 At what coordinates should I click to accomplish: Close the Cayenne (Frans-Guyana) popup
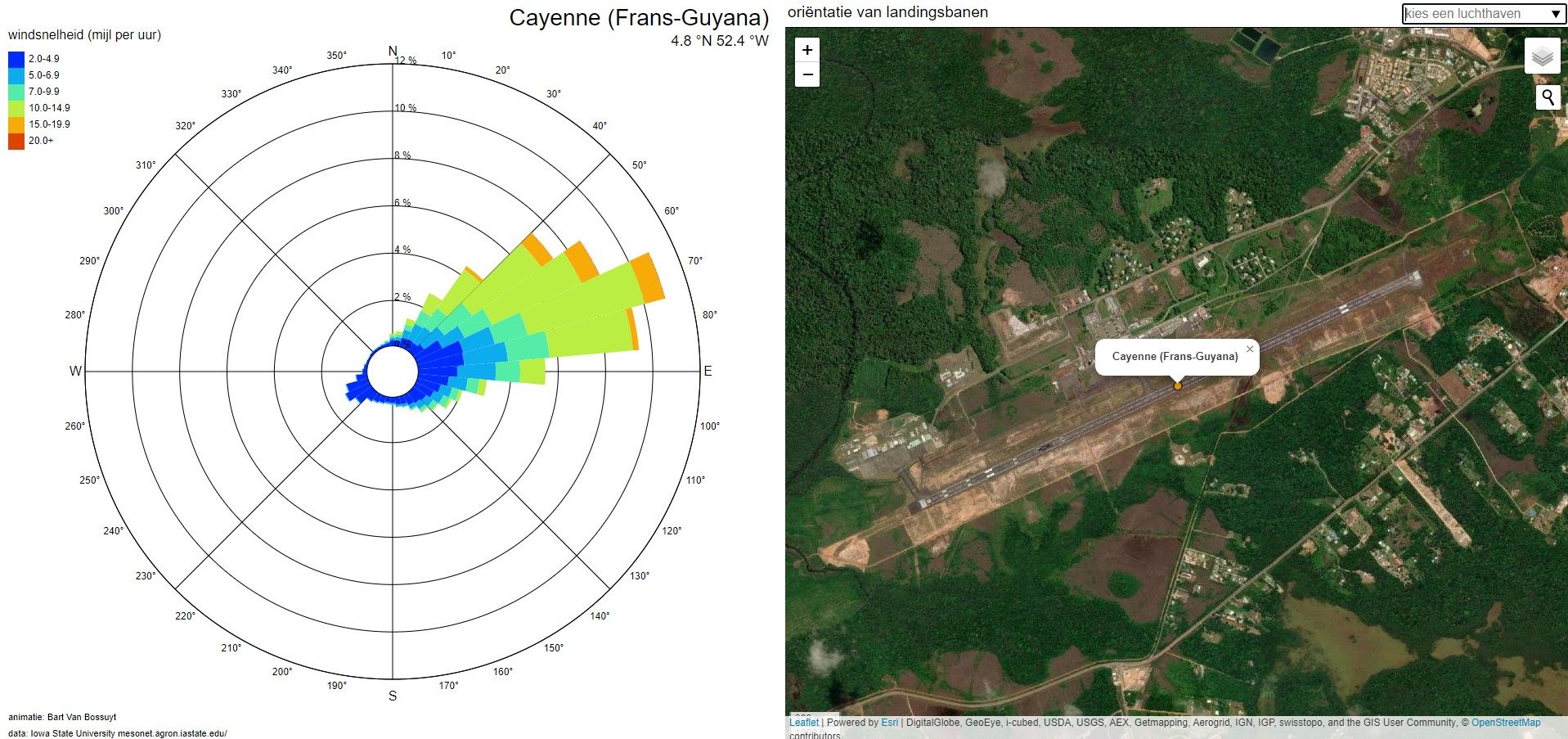[1250, 349]
